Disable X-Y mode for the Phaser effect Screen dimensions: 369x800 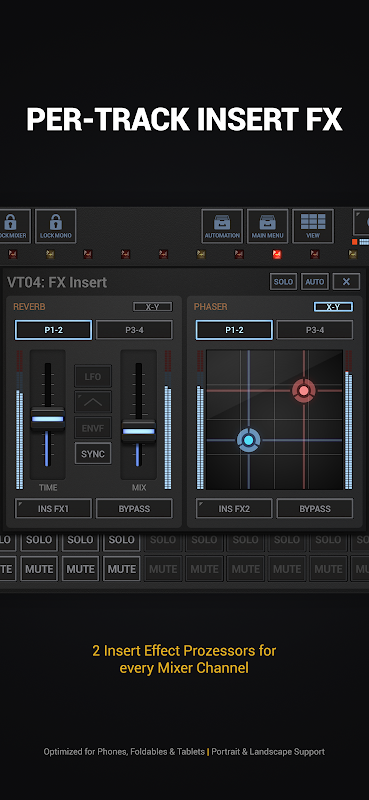(x=333, y=307)
